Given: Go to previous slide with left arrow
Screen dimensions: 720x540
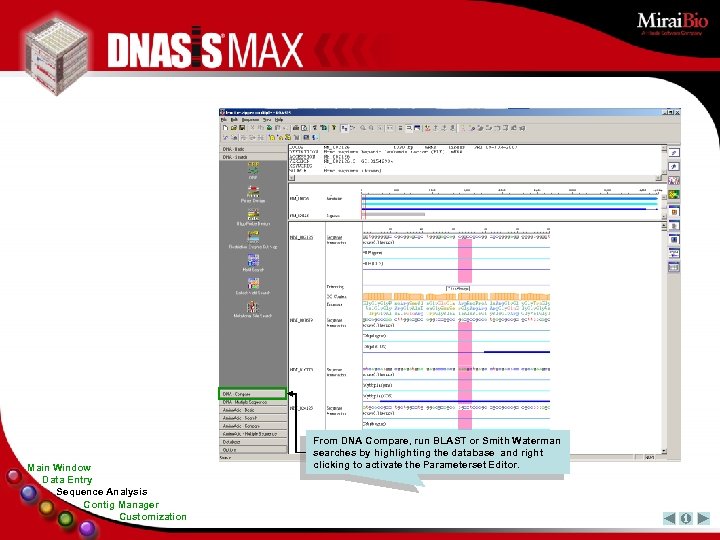Looking at the screenshot, I should [669, 518].
